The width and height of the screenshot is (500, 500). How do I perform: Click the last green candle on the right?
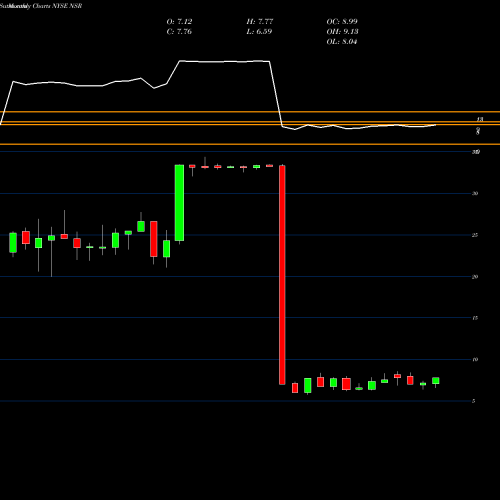pos(436,381)
